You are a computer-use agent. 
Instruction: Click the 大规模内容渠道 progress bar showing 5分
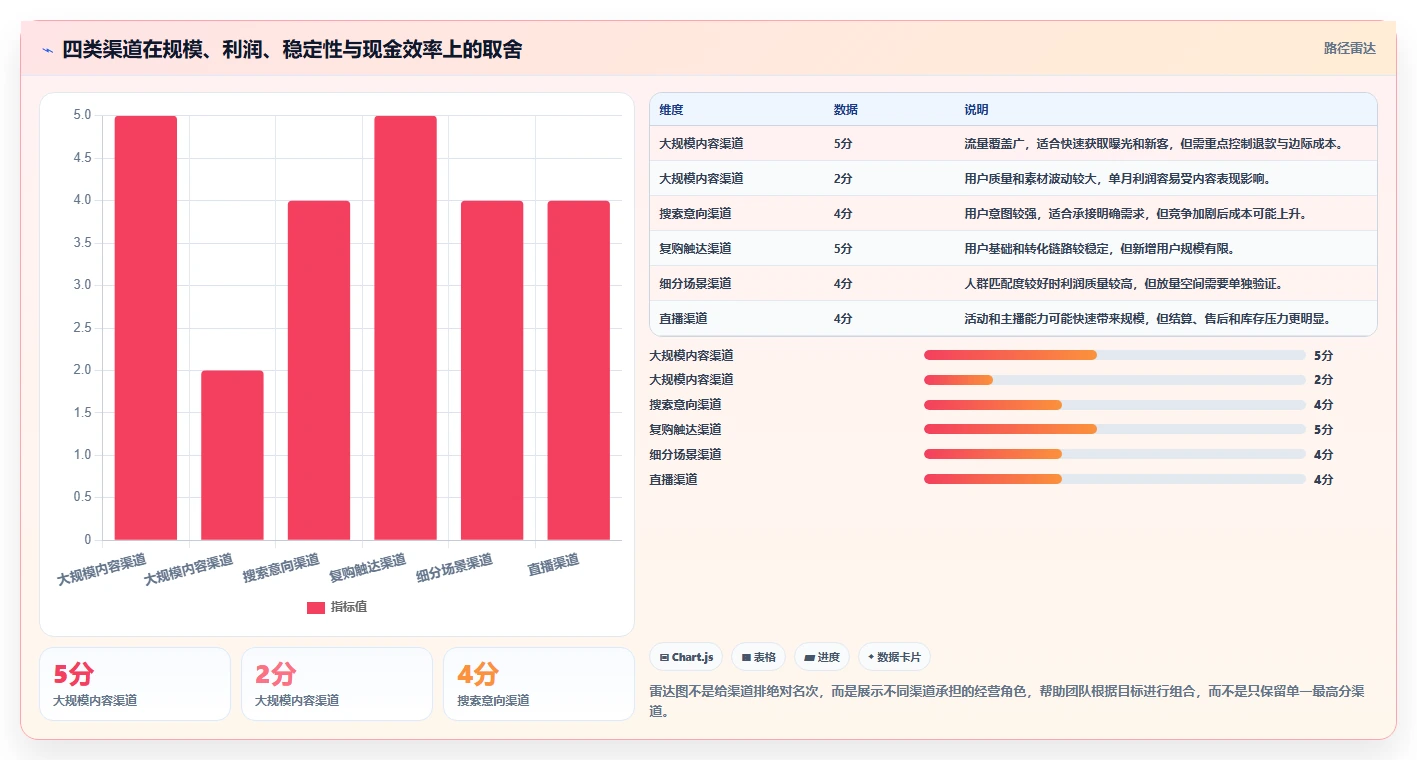(x=1115, y=355)
